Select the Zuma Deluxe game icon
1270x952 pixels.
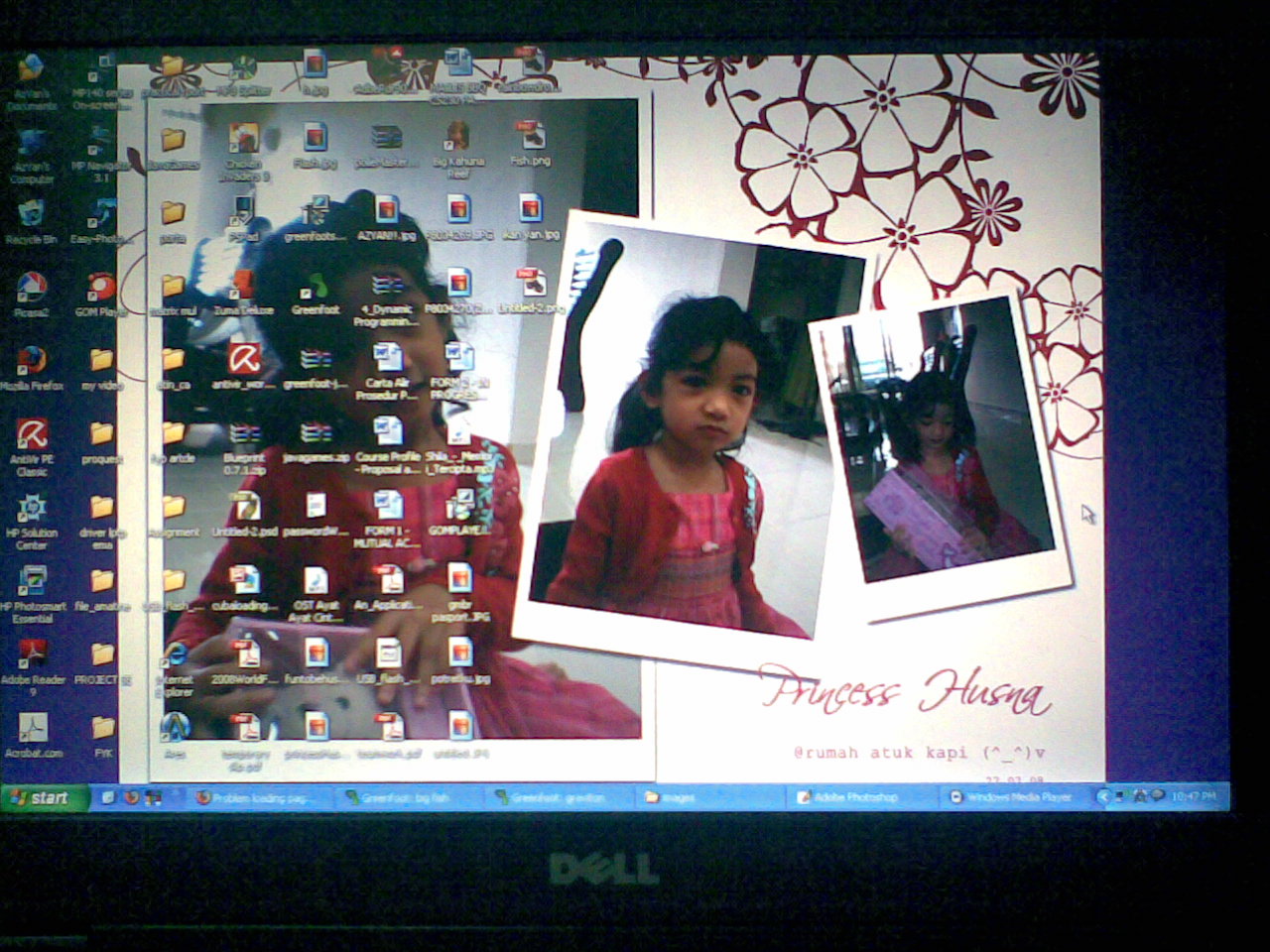click(x=244, y=295)
